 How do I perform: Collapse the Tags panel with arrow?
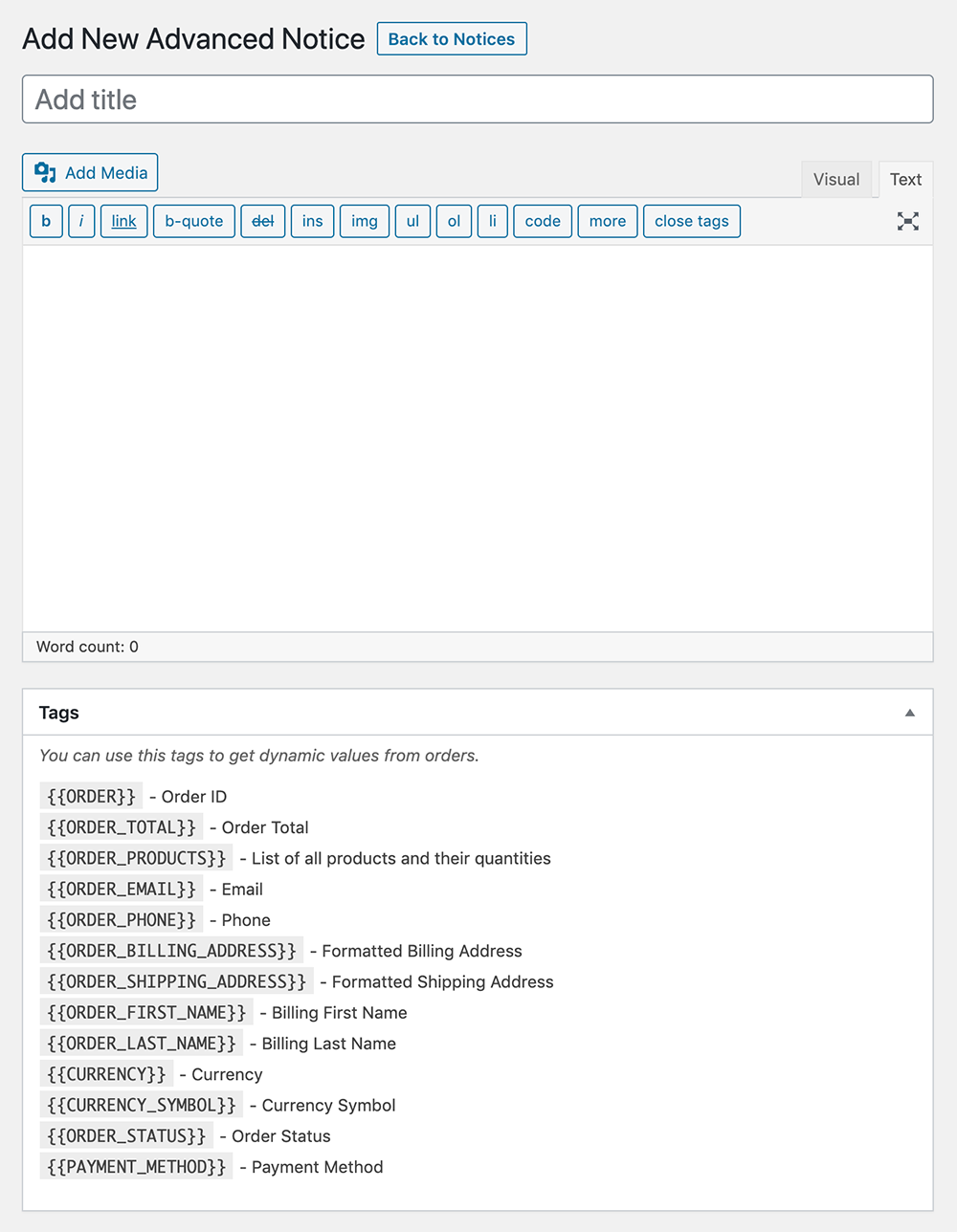(x=909, y=713)
